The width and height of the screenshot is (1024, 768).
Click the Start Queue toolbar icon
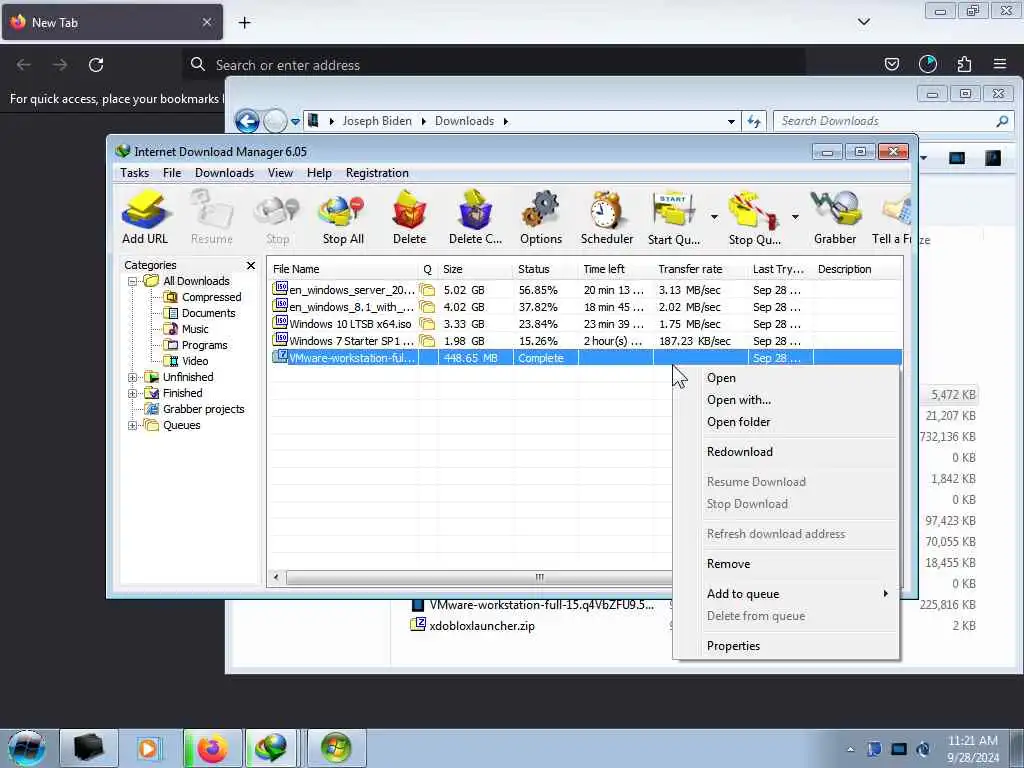click(x=673, y=217)
